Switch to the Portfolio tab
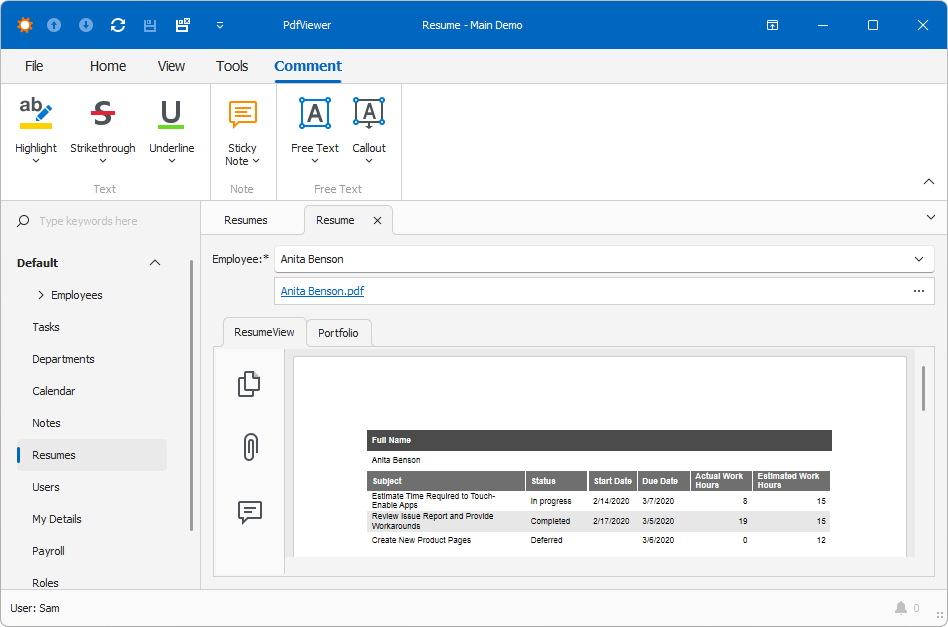Image resolution: width=948 pixels, height=627 pixels. point(338,333)
